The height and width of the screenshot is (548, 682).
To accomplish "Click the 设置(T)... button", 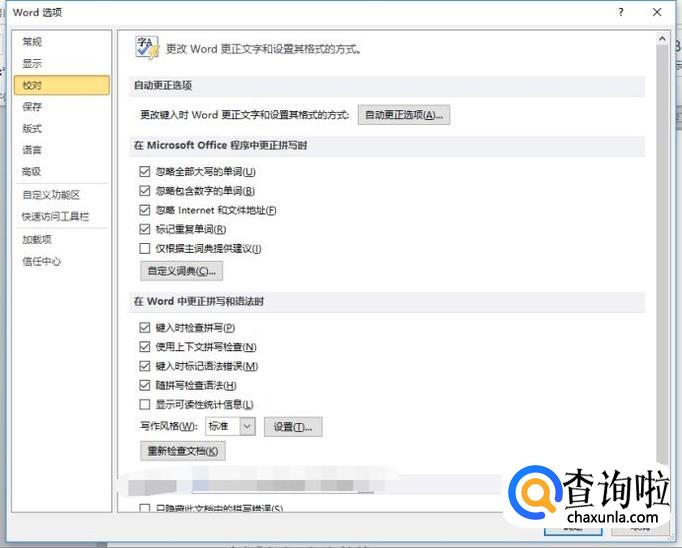I will 293,427.
